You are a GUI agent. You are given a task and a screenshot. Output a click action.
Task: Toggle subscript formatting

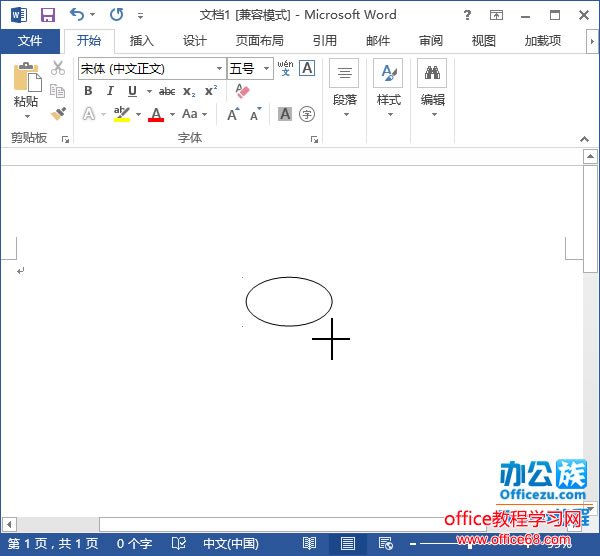189,91
